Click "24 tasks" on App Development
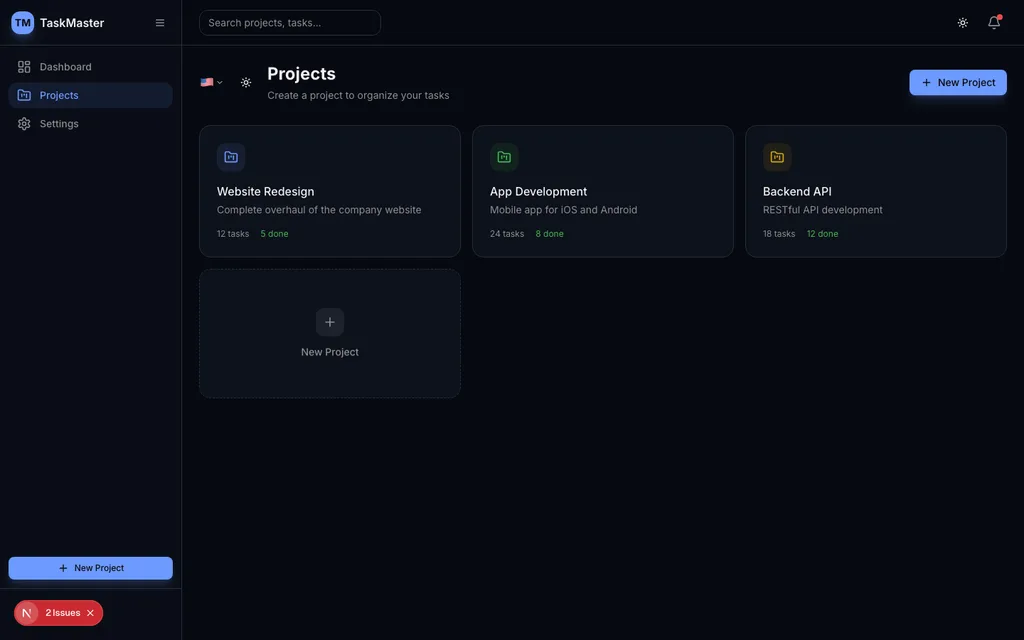Viewport: 1024px width, 640px height. (507, 234)
